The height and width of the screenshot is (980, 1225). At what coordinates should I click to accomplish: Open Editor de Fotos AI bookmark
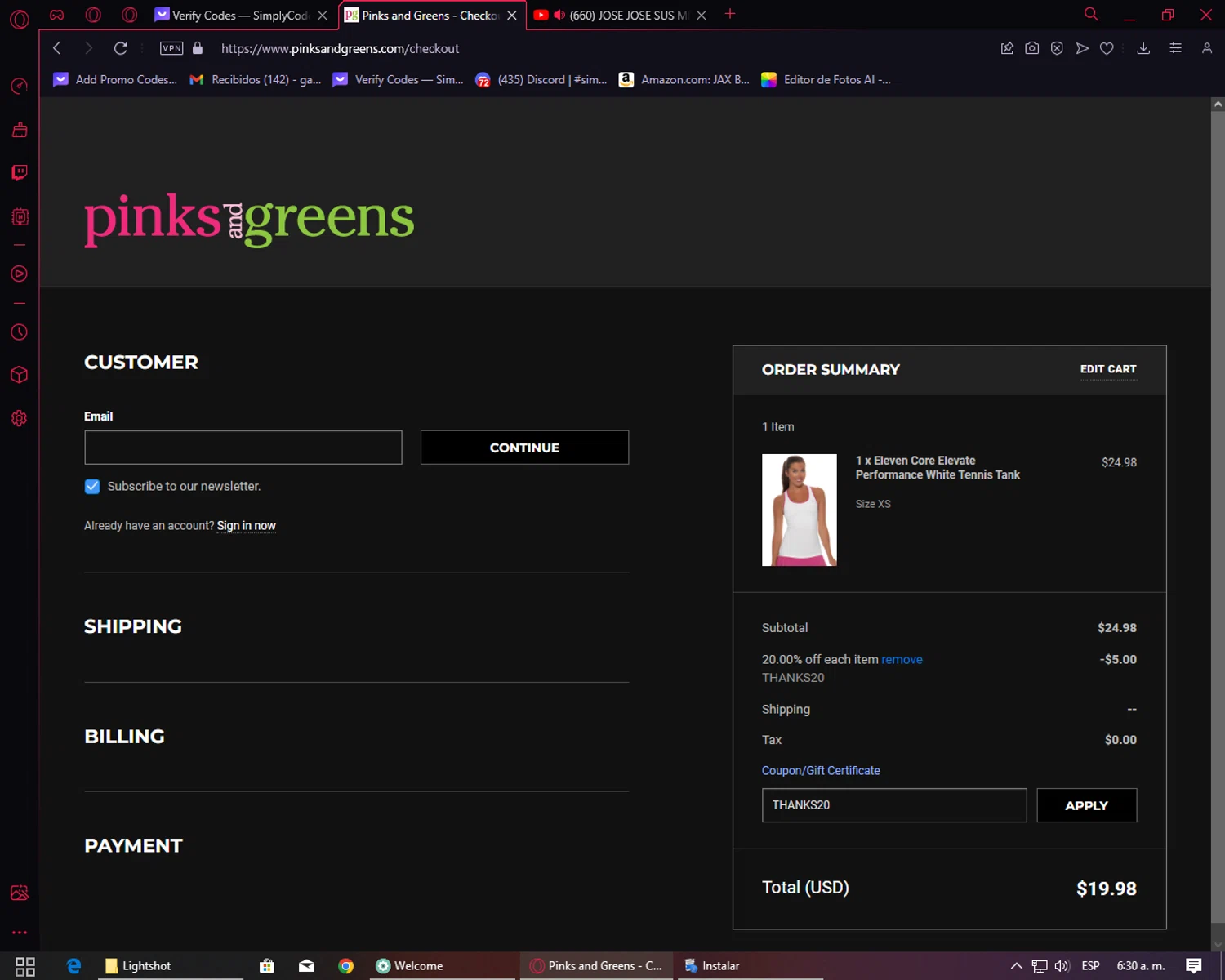pos(826,79)
